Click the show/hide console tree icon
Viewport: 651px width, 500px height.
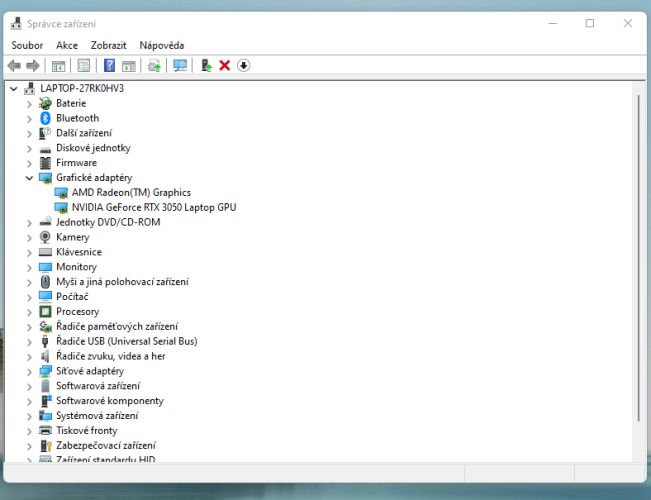(x=59, y=66)
